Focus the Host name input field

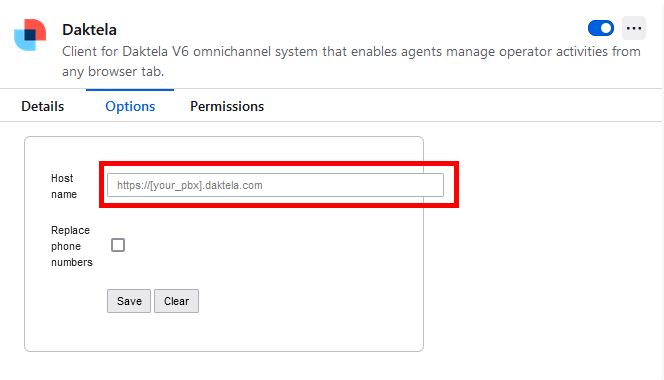pos(275,185)
